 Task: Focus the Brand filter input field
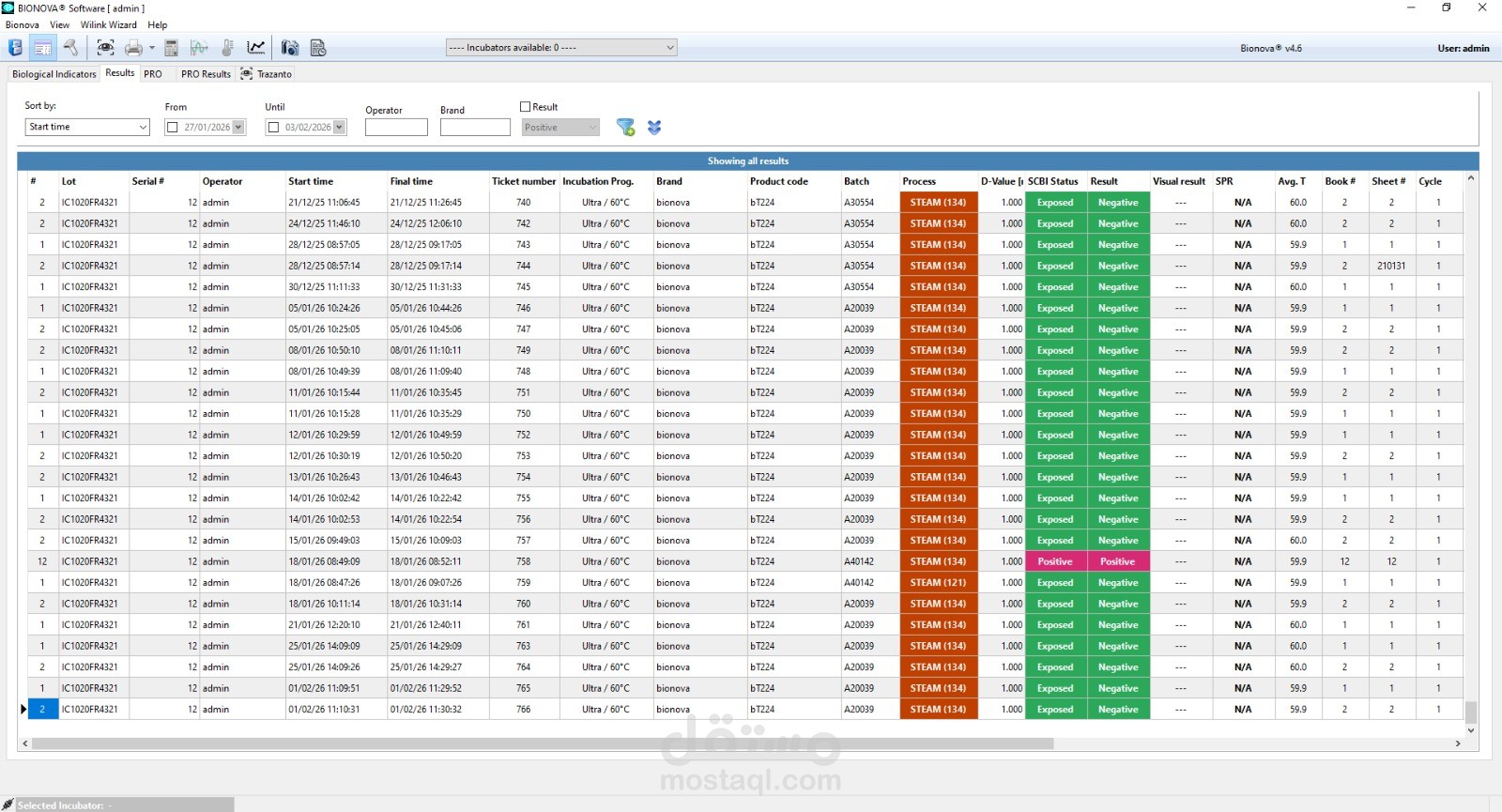point(475,127)
